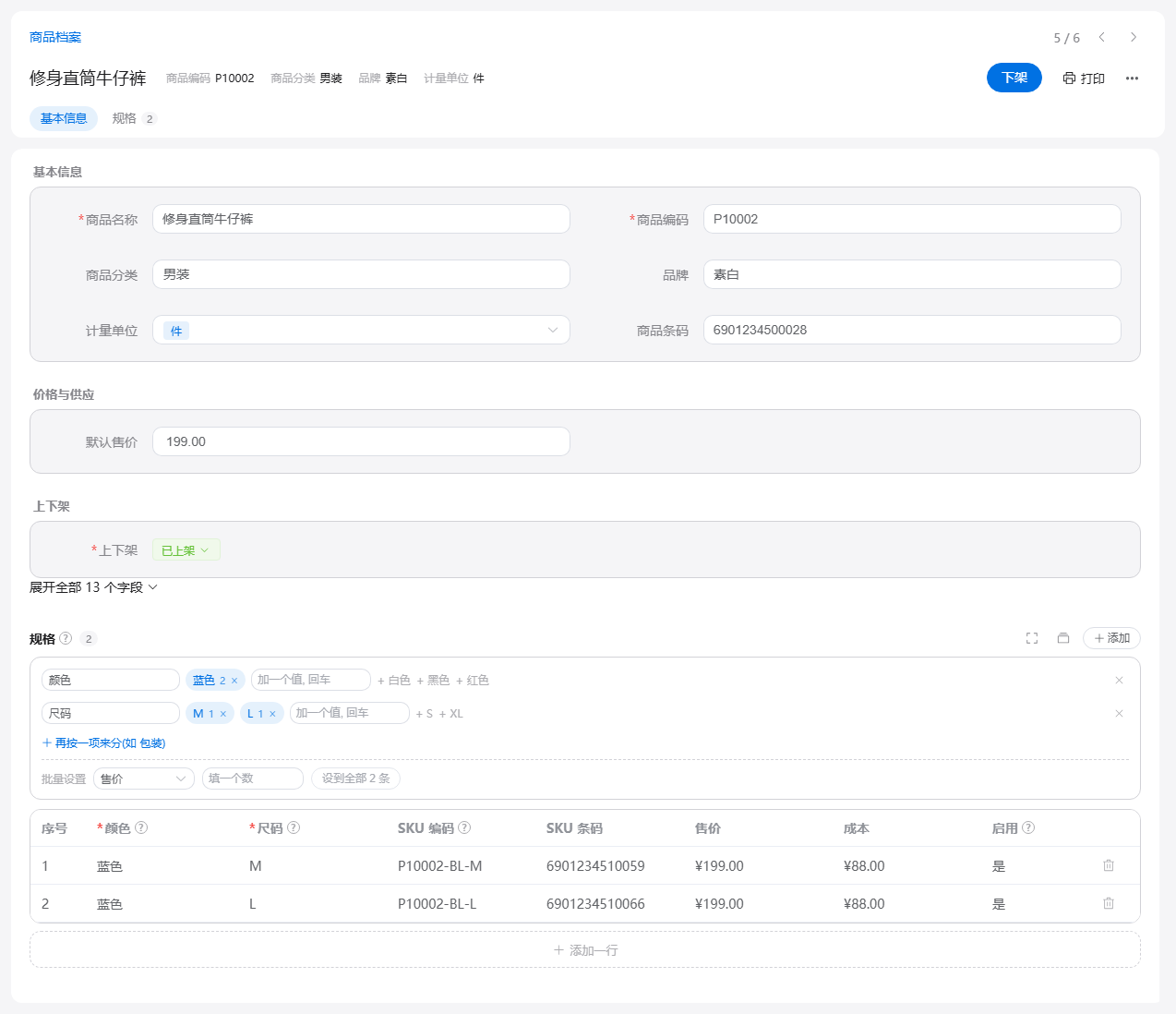Viewport: 1176px width, 1014px height.
Task: Click the 填一个数 batch value field
Action: click(253, 779)
